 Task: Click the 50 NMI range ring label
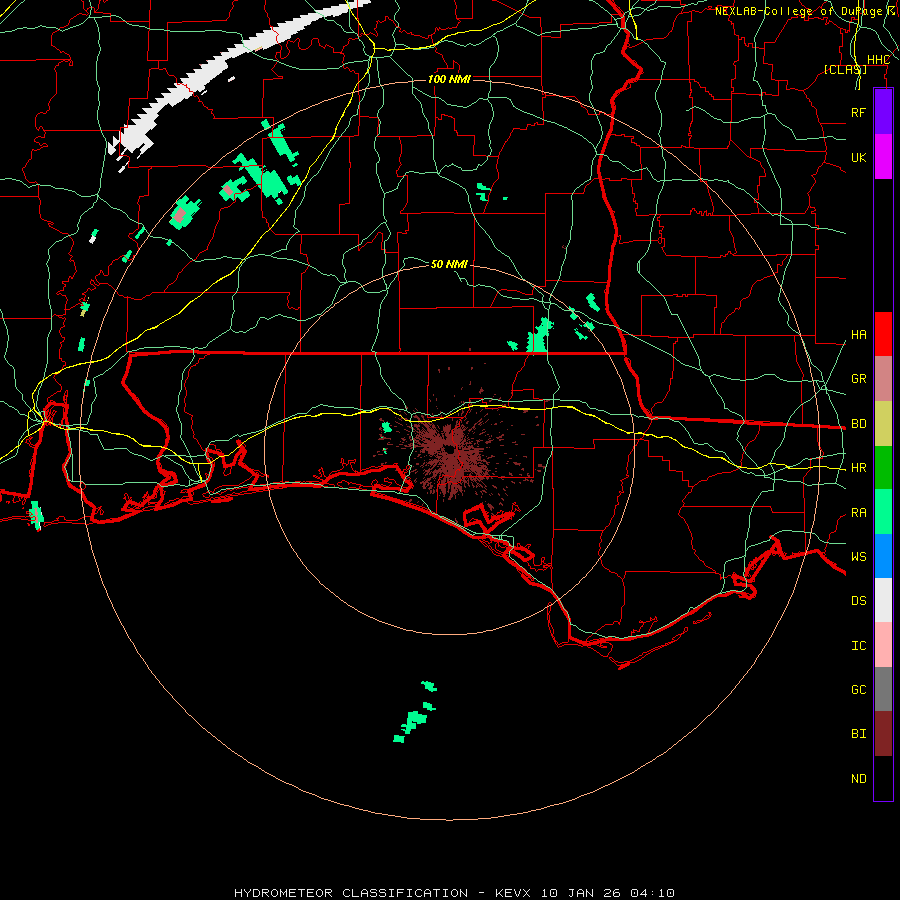tap(449, 264)
